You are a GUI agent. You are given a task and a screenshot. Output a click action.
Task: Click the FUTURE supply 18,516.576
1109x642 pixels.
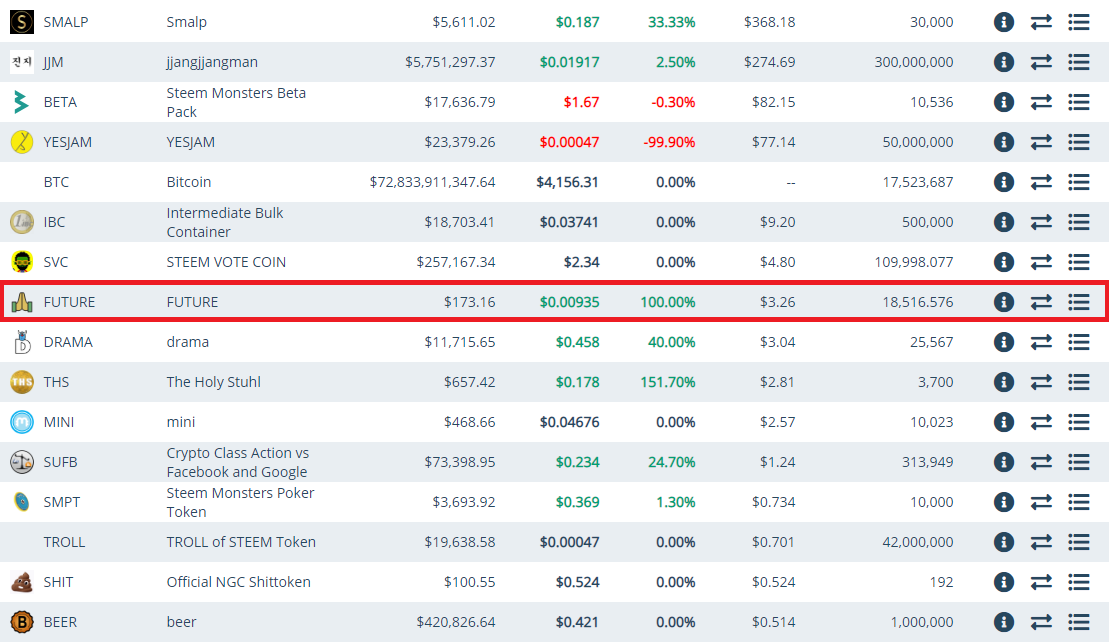917,302
